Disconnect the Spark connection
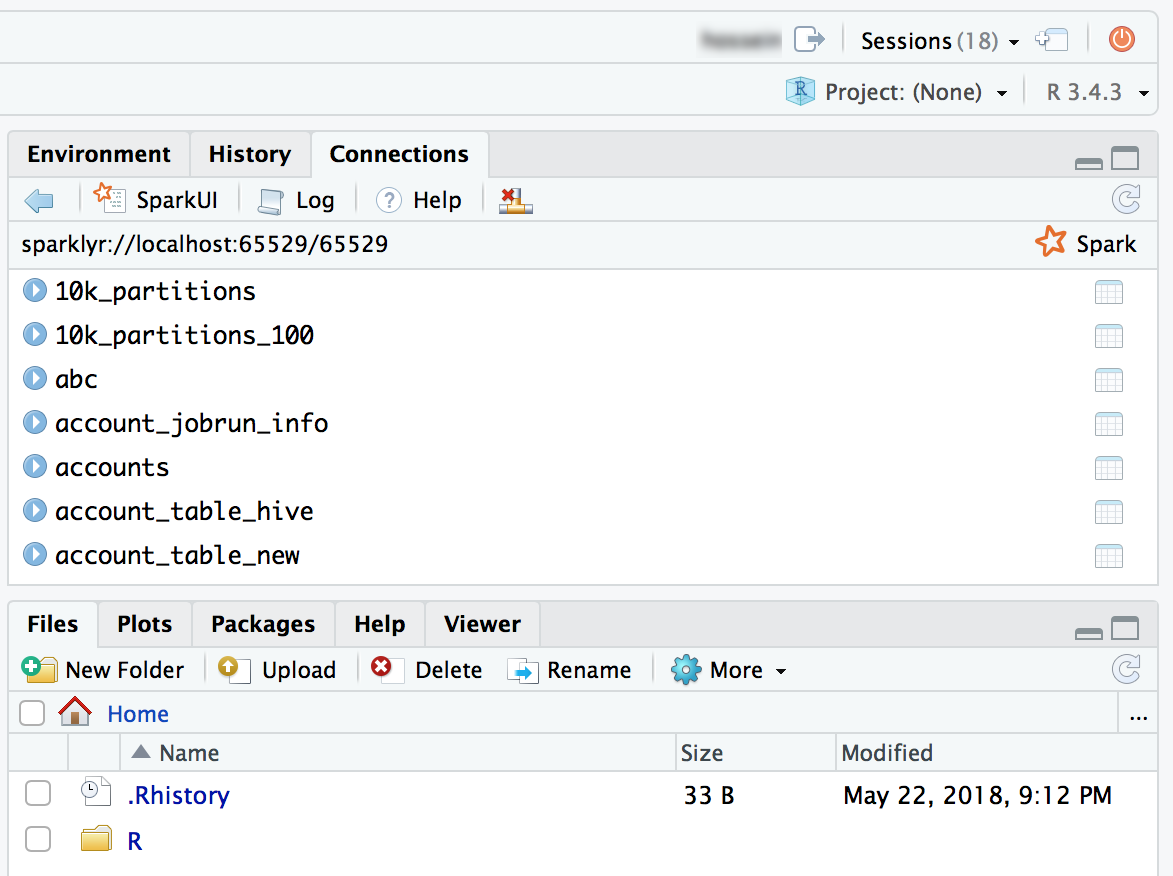Viewport: 1173px width, 876px height. (515, 200)
